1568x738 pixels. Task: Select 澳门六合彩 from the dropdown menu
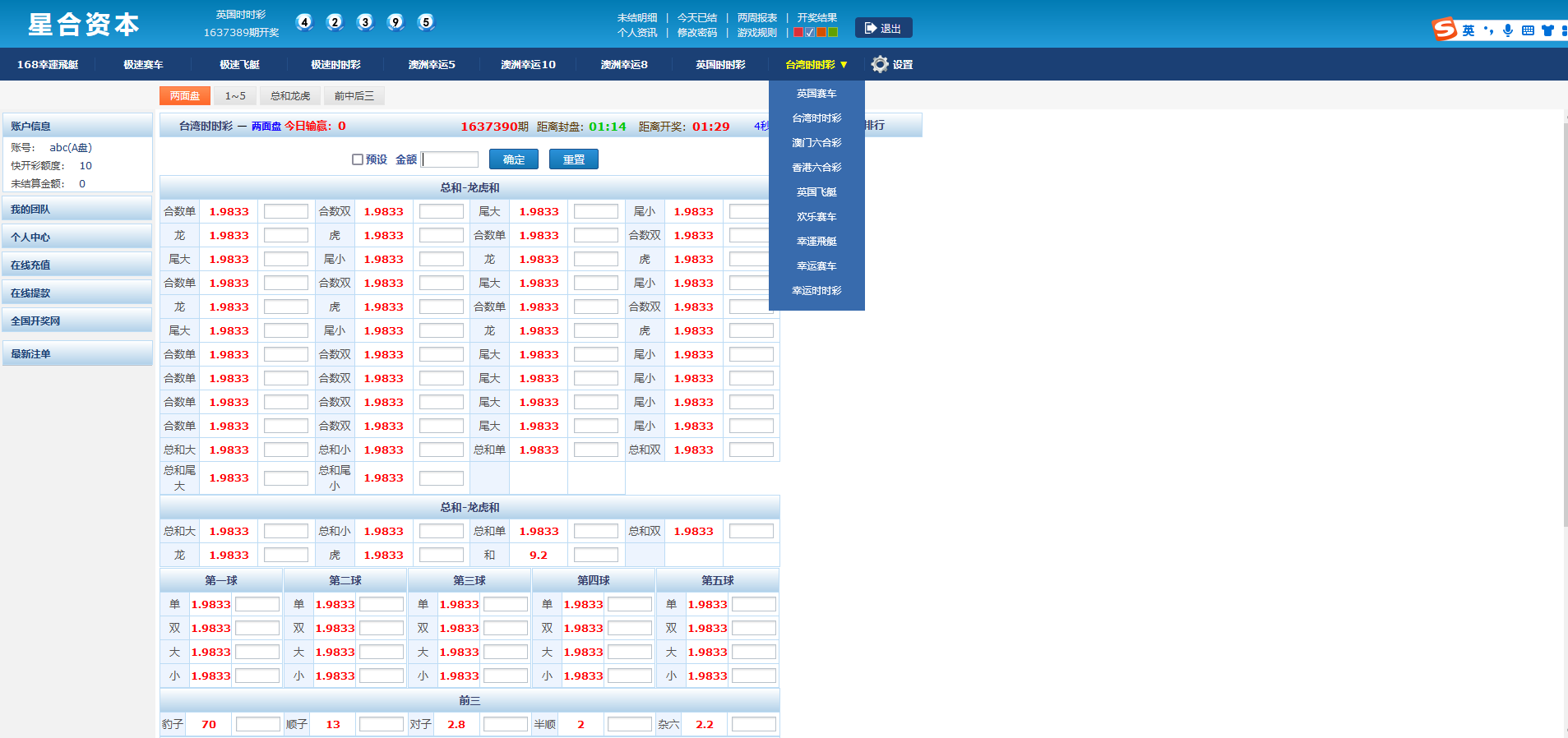point(816,143)
